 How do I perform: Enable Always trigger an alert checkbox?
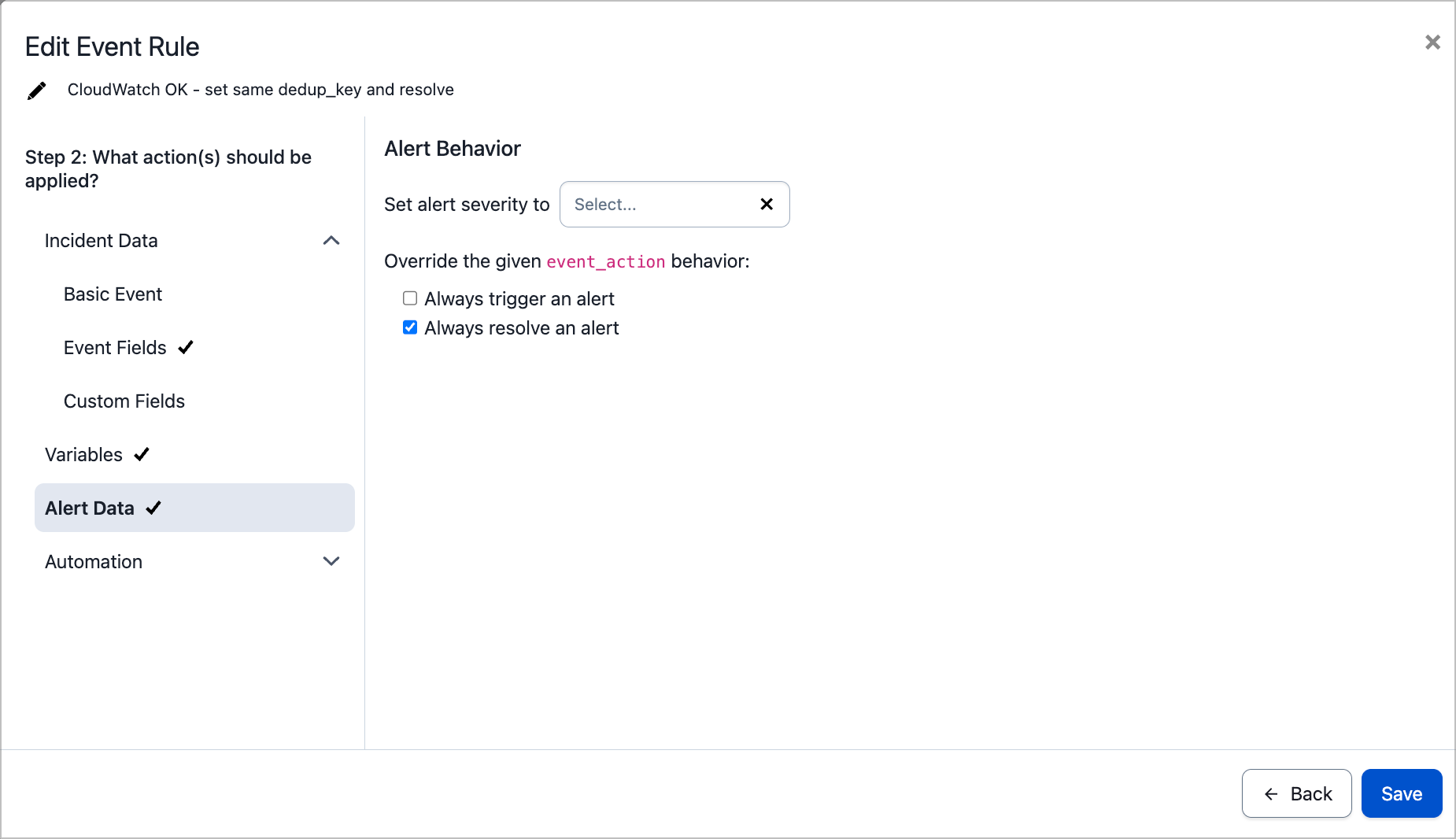click(410, 298)
